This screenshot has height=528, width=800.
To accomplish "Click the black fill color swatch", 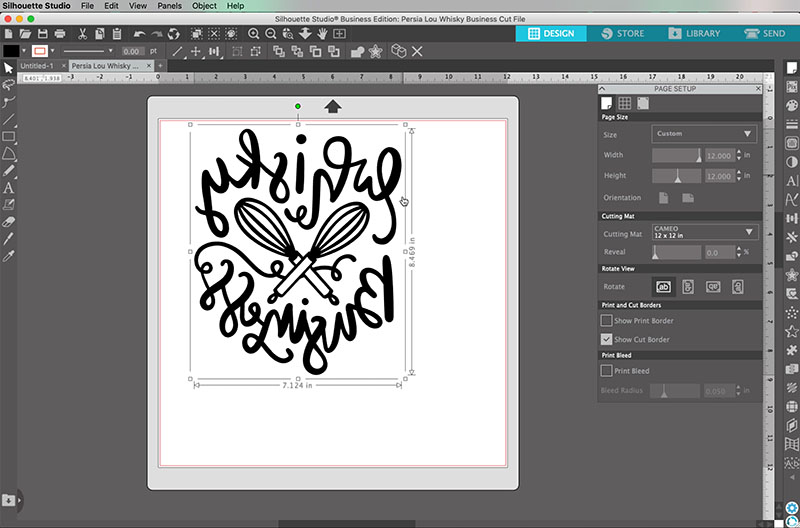I will [x=11, y=51].
